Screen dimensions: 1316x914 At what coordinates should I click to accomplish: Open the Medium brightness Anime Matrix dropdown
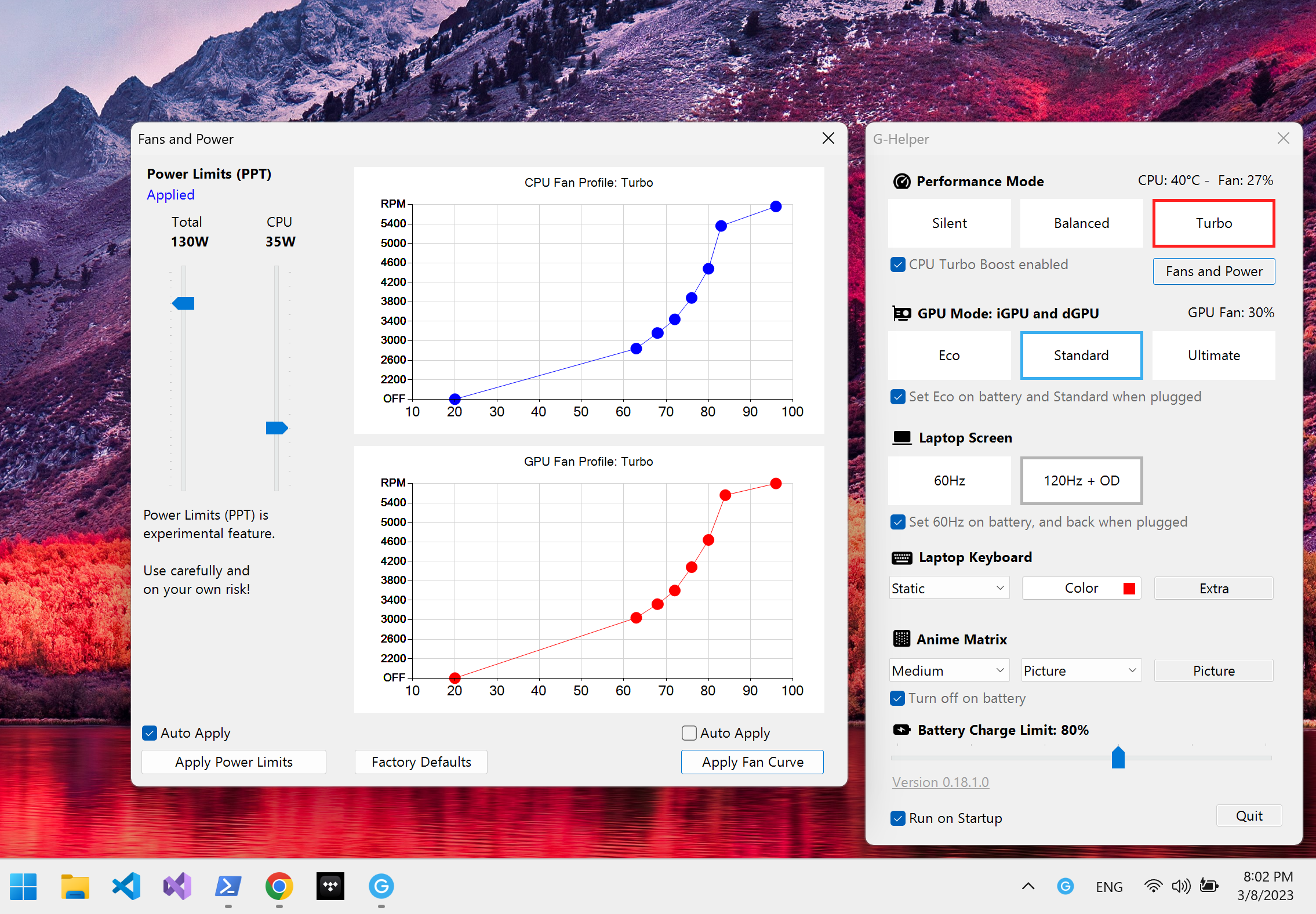point(949,670)
